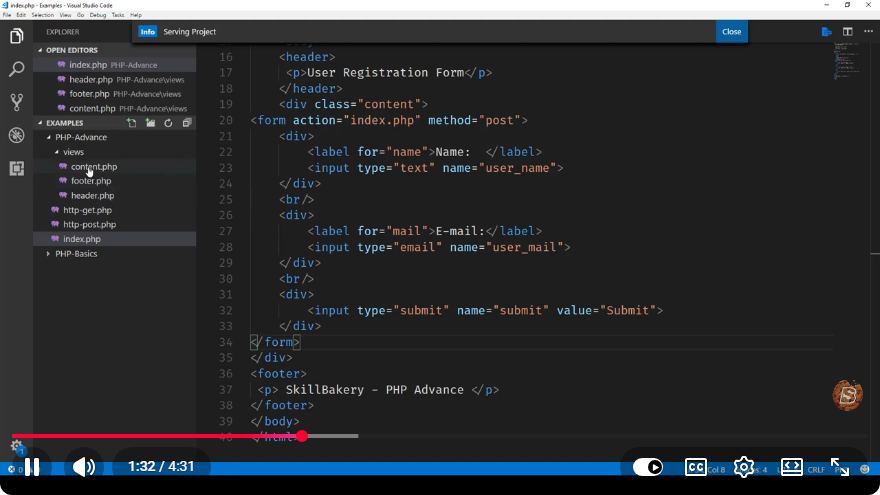The width and height of the screenshot is (880, 495).
Task: Open the Selection menu
Action: [43, 15]
